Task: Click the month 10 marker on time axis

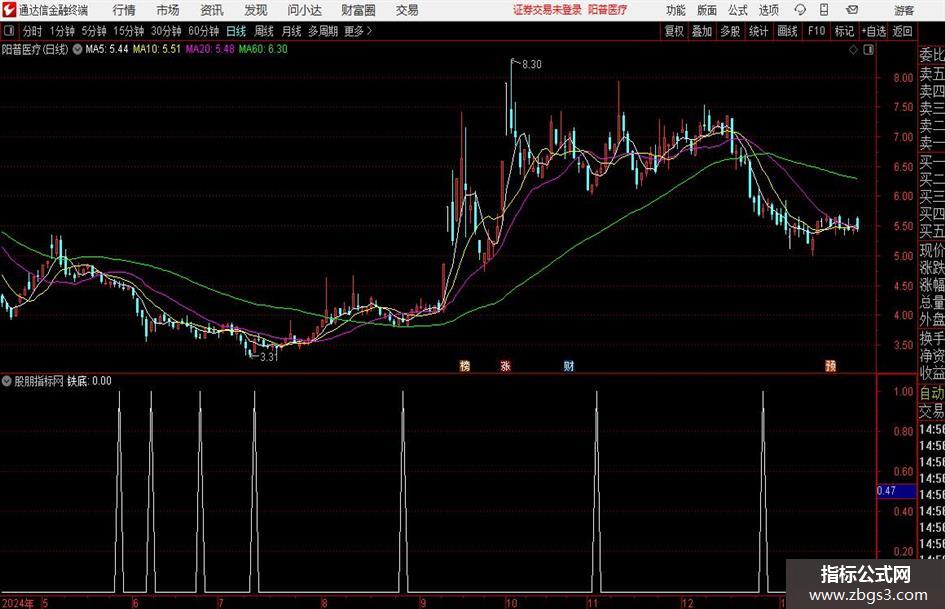Action: point(511,603)
